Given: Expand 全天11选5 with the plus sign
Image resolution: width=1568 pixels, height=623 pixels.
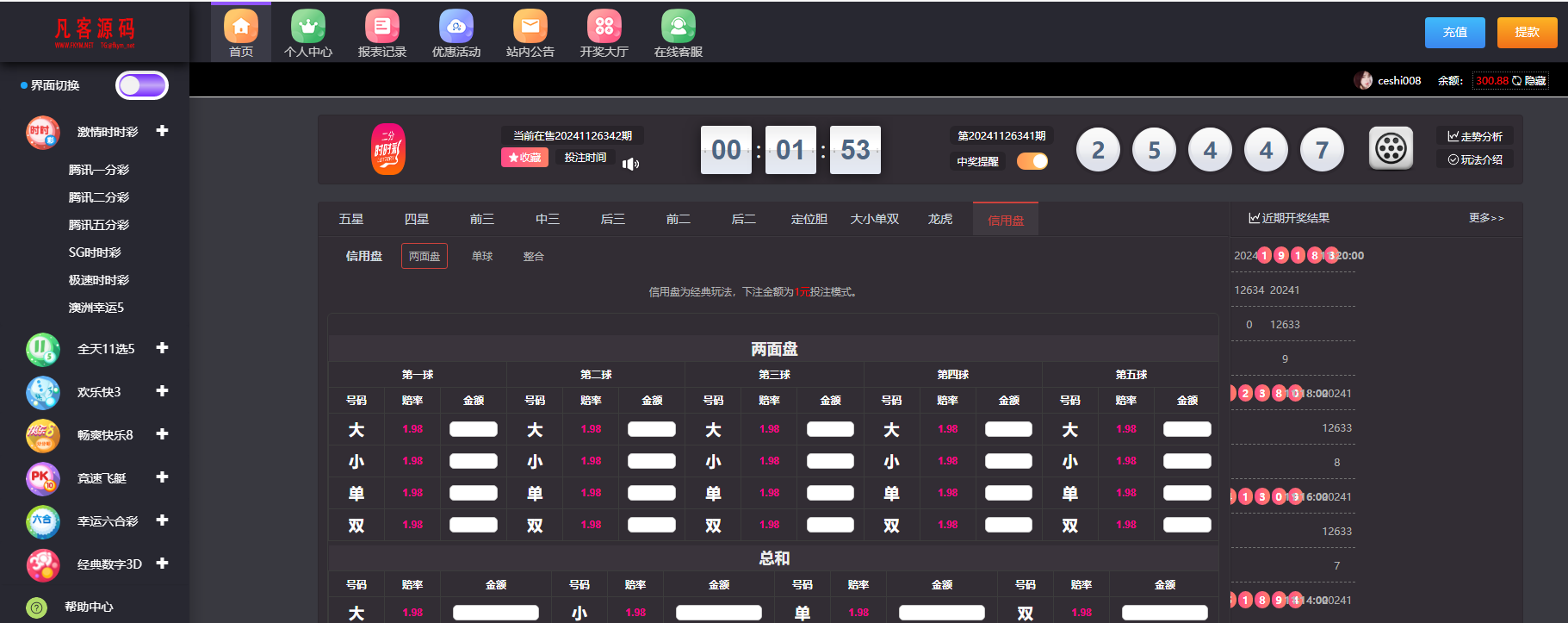Looking at the screenshot, I should pos(162,347).
